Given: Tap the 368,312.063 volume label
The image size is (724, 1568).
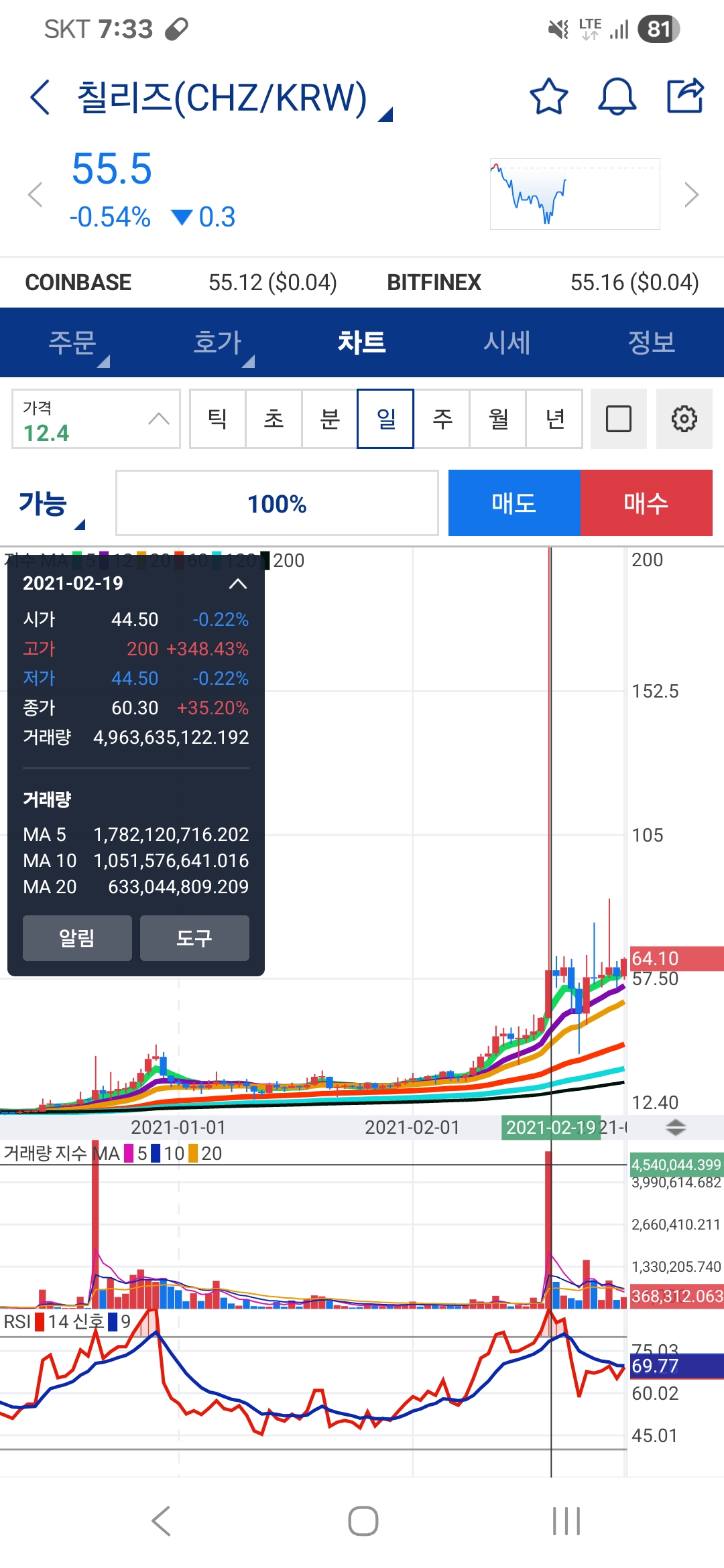Looking at the screenshot, I should pos(676,1296).
